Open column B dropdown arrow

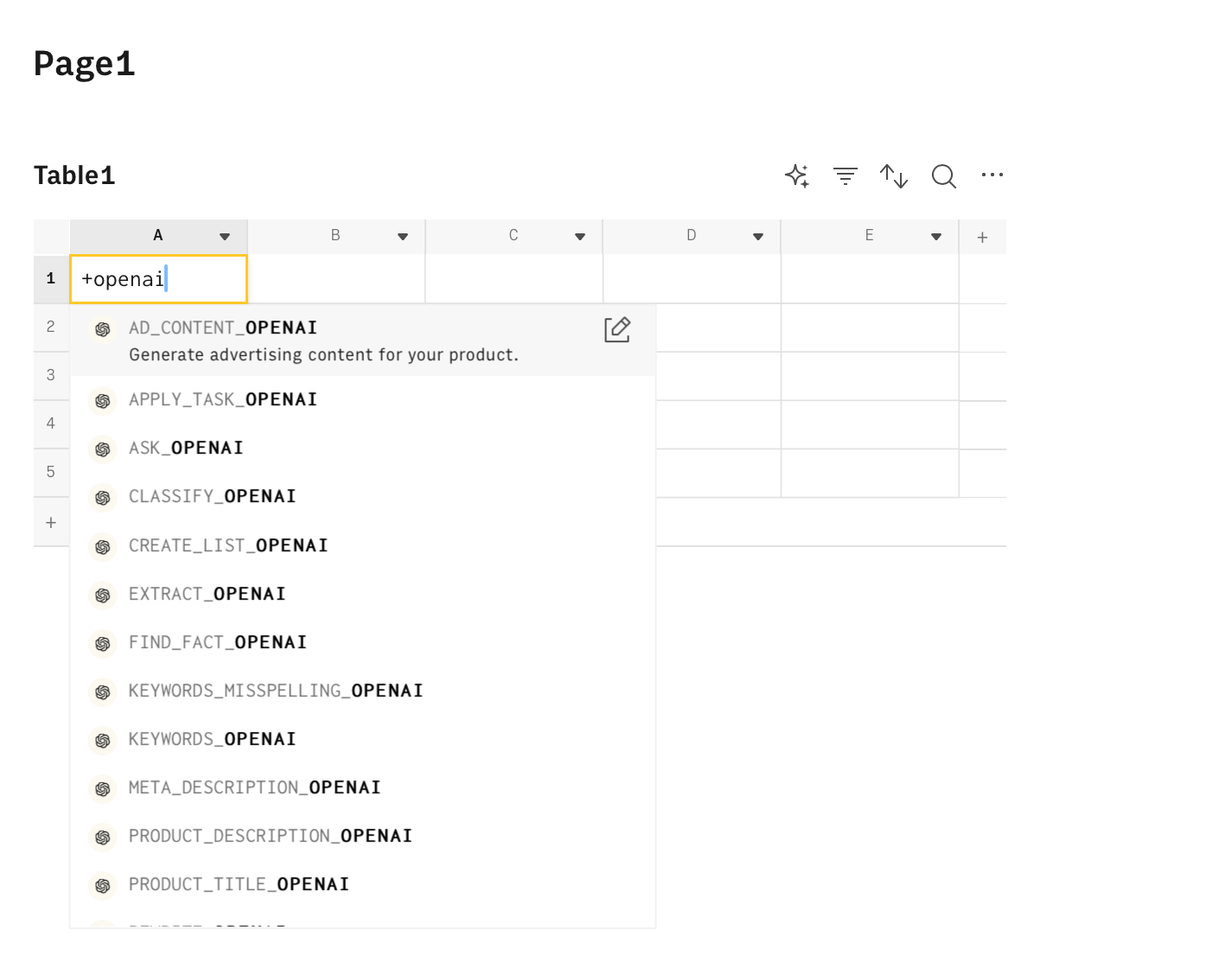click(403, 237)
